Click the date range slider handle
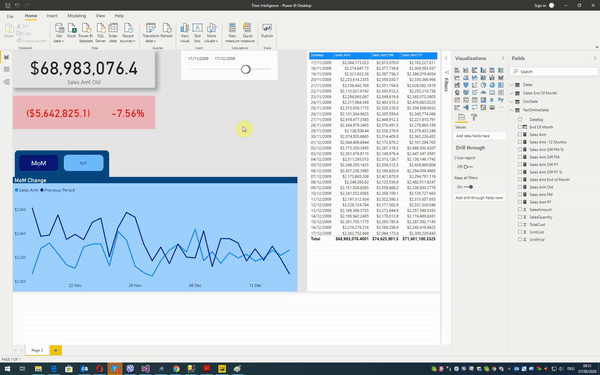 (246, 69)
